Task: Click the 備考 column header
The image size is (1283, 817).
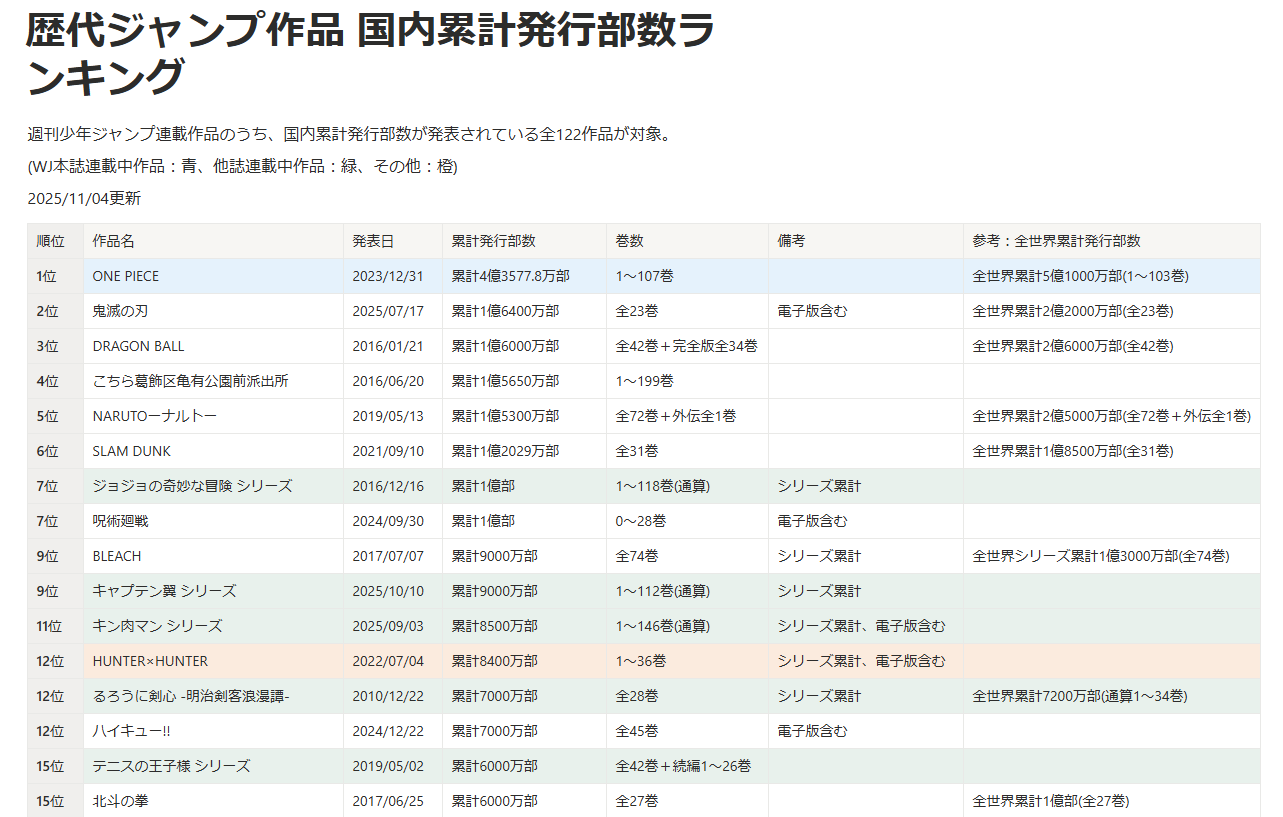Action: [791, 241]
